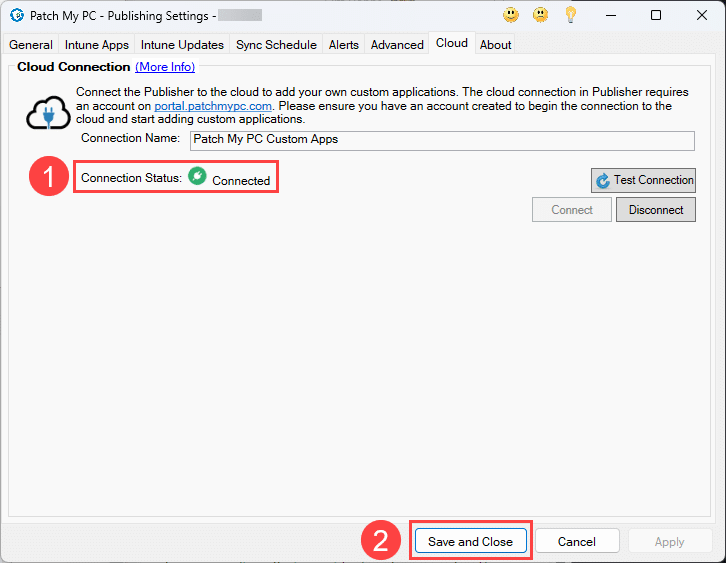
Task: Click the cloud plug connection icon
Action: point(46,114)
